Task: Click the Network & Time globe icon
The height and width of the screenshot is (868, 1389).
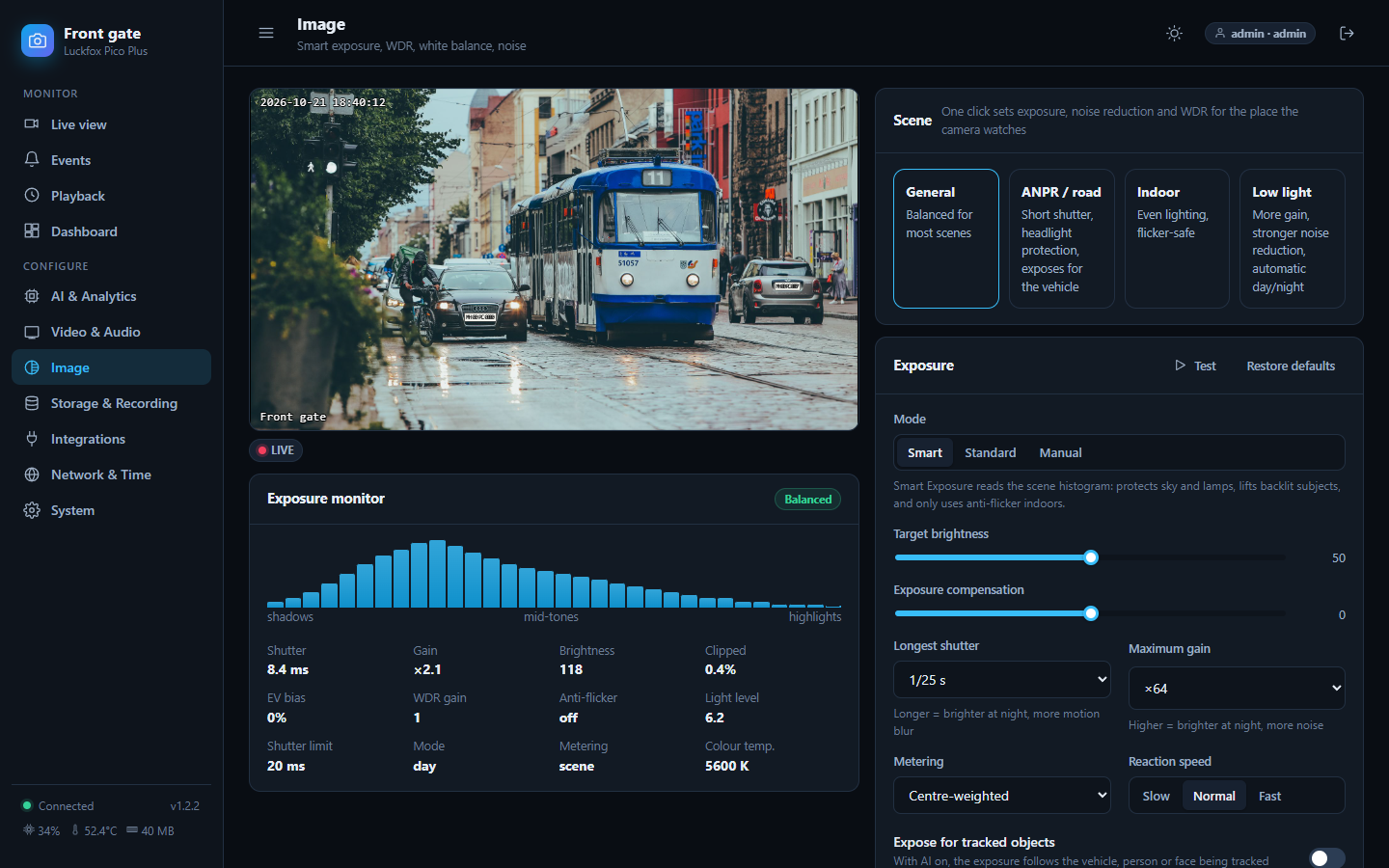Action: pyautogui.click(x=32, y=475)
